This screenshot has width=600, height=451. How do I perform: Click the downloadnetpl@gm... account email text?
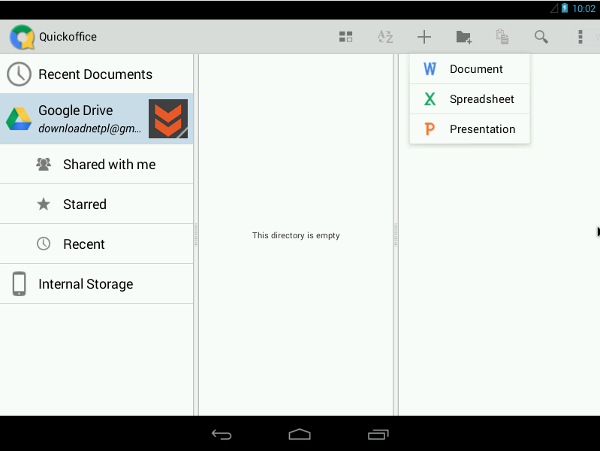point(90,129)
